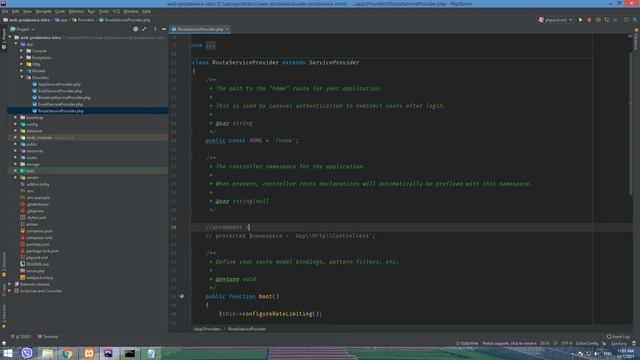Screen dimensions: 640x360
Task: Collapse the app folder in project tree
Action: (x=16, y=44)
